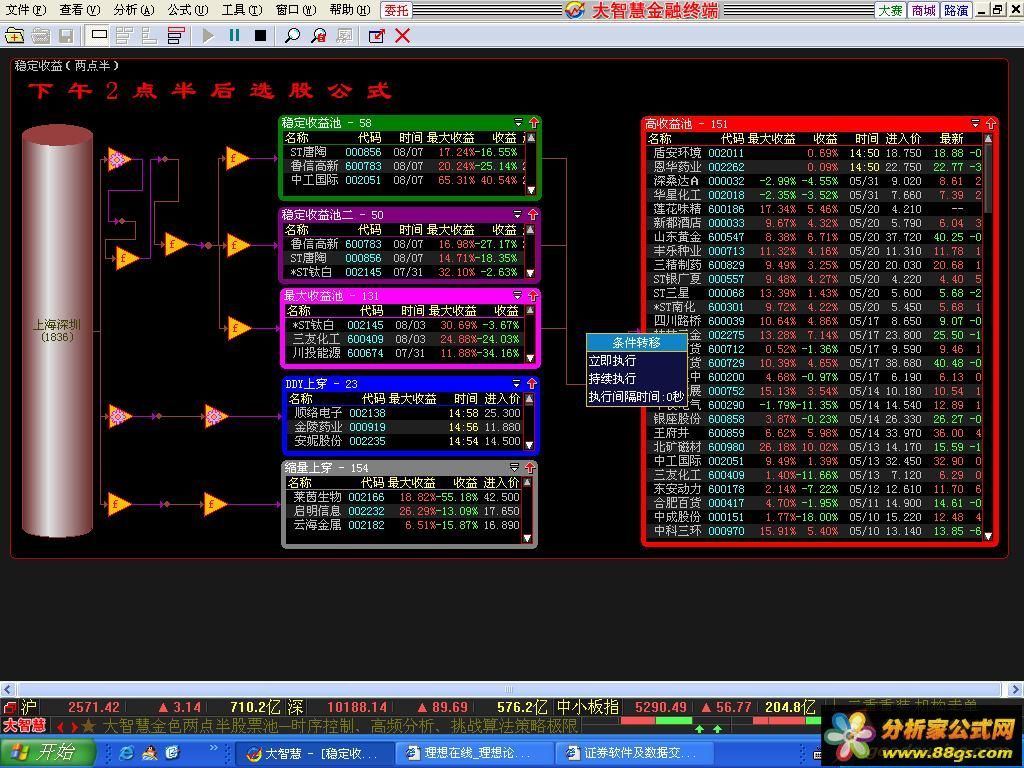Open the 工具(T) menu
Viewport: 1024px width, 768px height.
click(x=242, y=10)
